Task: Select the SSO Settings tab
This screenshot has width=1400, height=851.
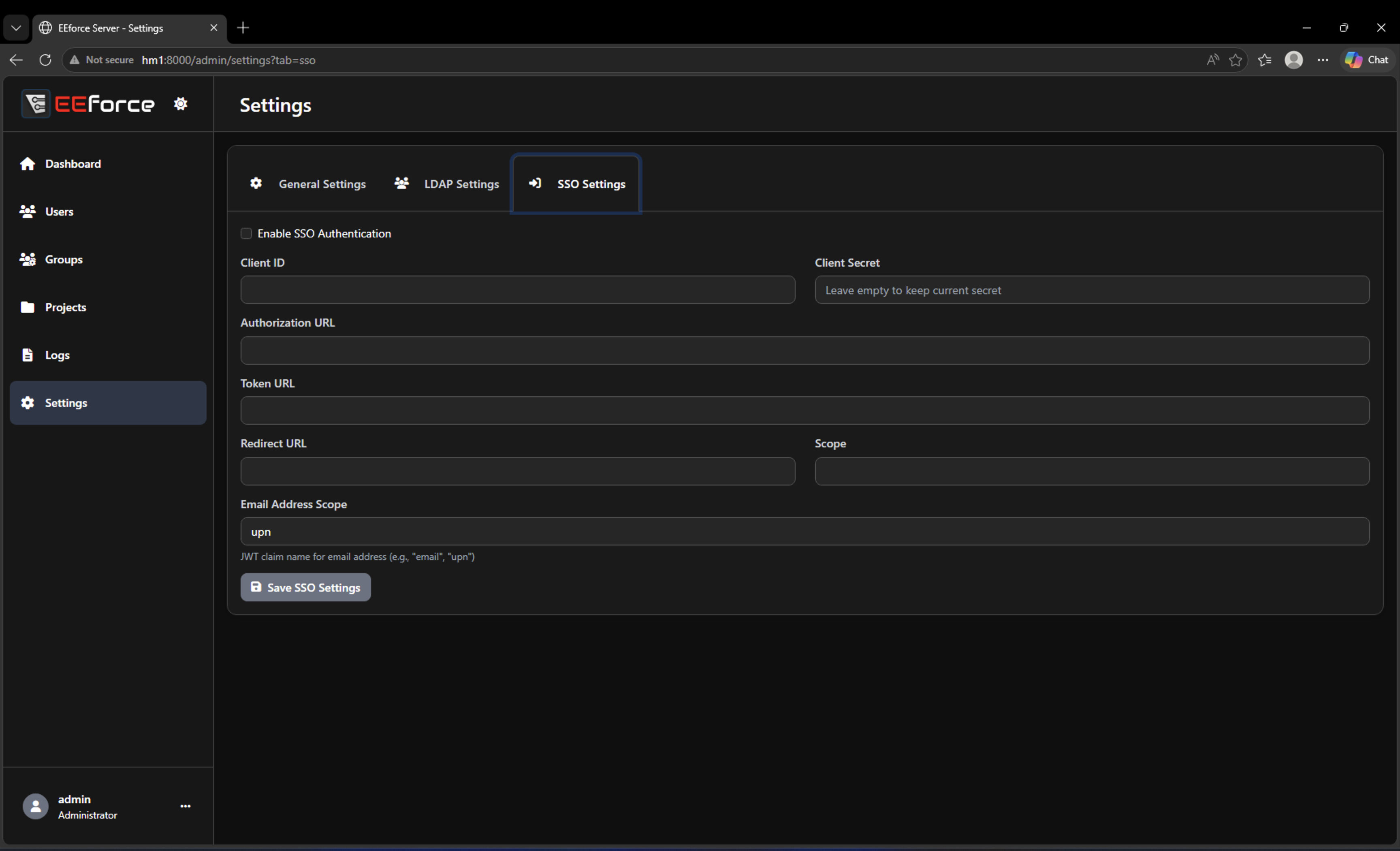Action: [x=576, y=184]
